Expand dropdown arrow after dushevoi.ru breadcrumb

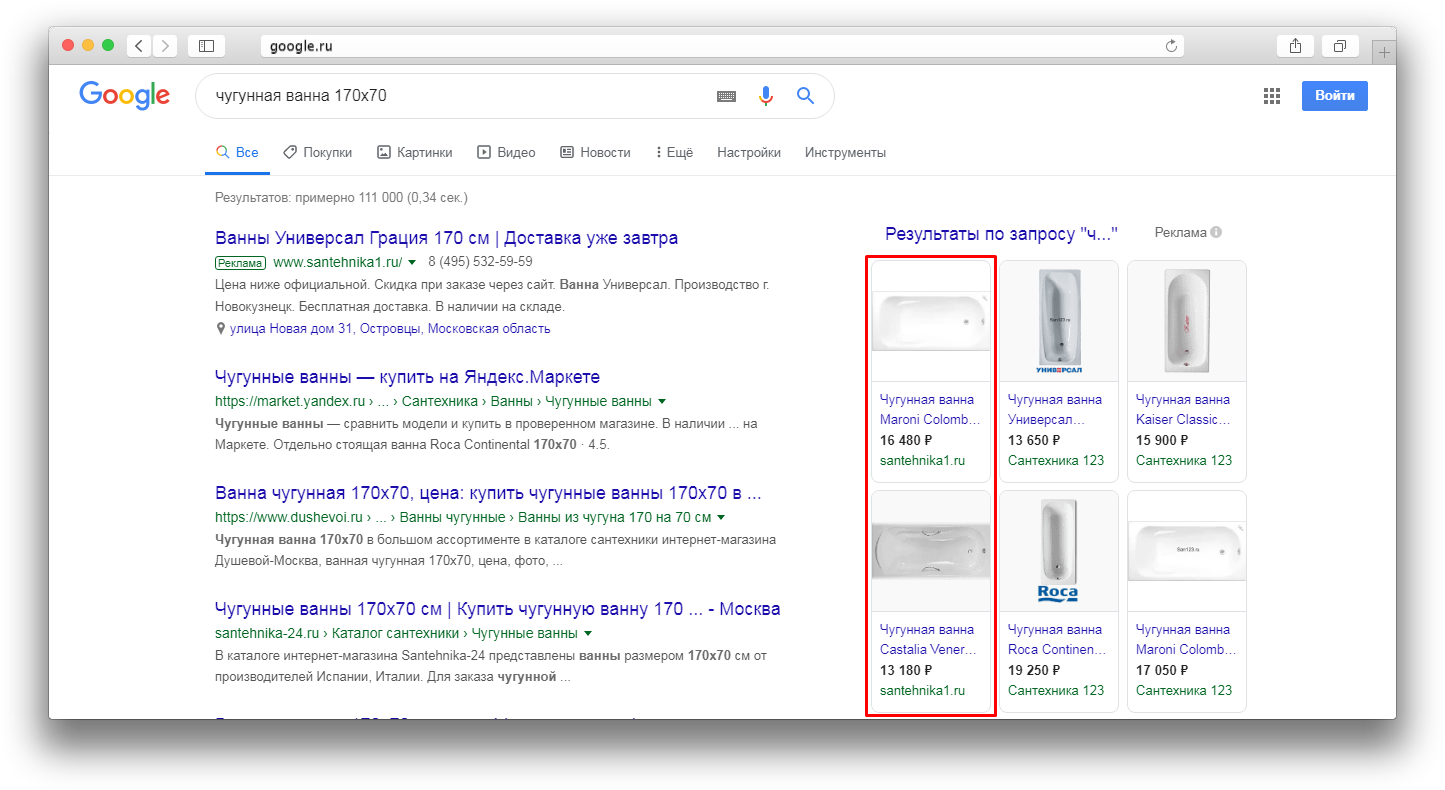[721, 517]
